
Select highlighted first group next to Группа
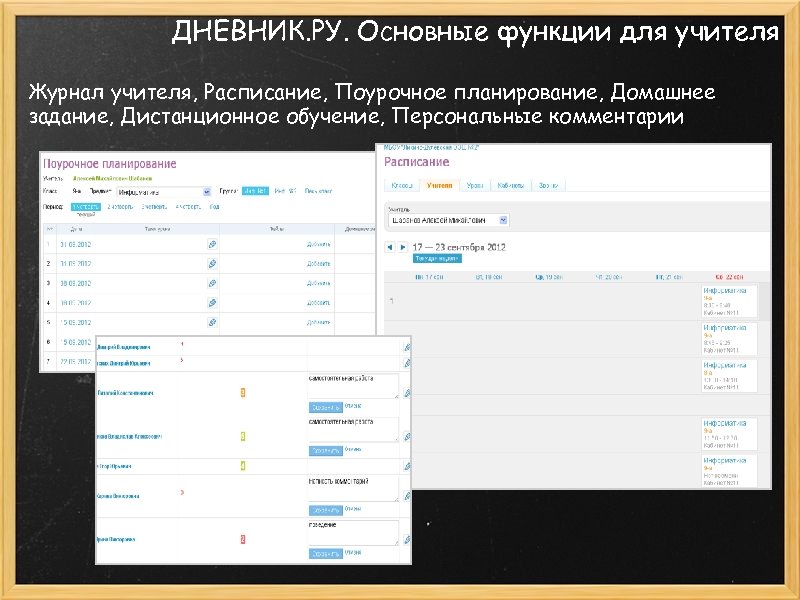[255, 191]
